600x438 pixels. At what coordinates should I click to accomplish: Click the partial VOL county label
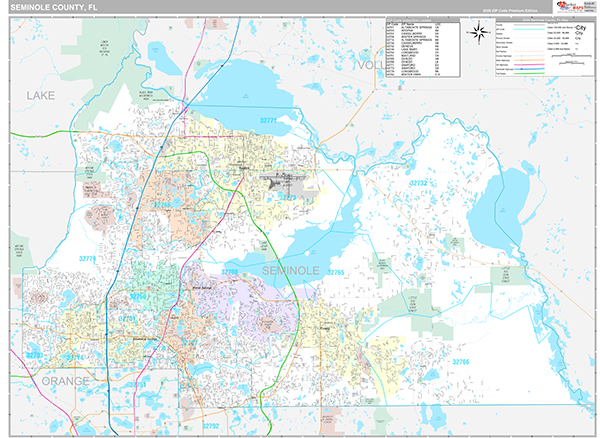(372, 65)
